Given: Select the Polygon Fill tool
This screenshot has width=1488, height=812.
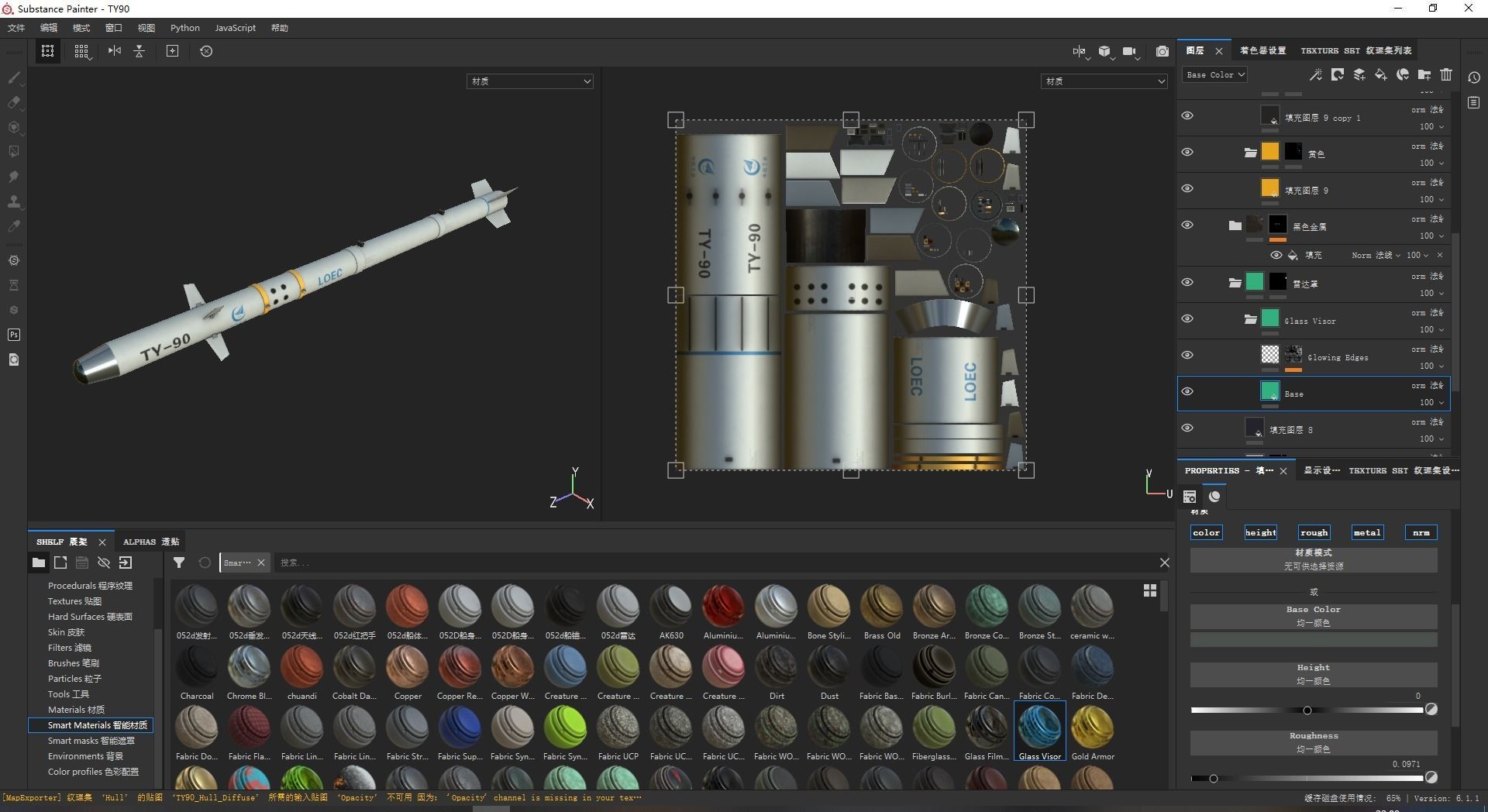Looking at the screenshot, I should pos(14,152).
